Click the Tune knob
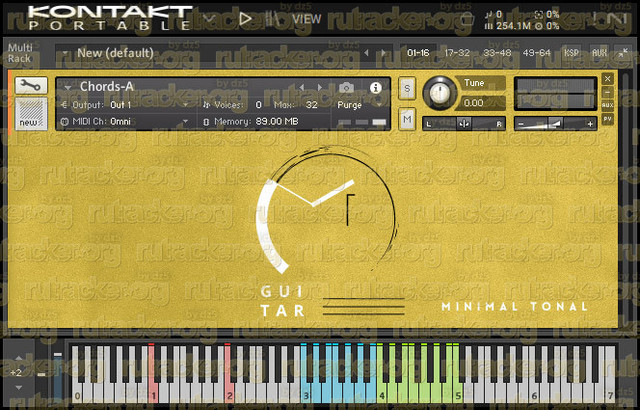This screenshot has height=410, width=640. 440,93
